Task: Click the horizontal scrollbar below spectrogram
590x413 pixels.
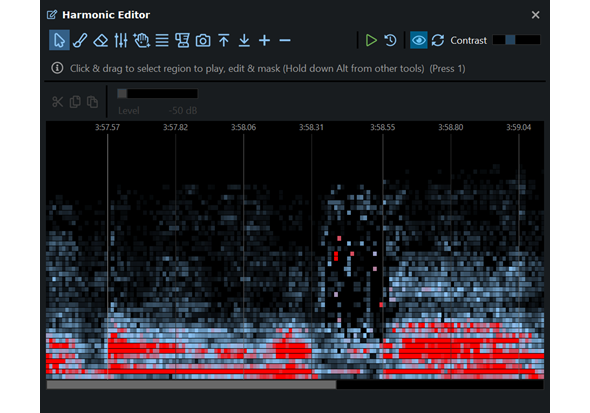Action: (295, 384)
